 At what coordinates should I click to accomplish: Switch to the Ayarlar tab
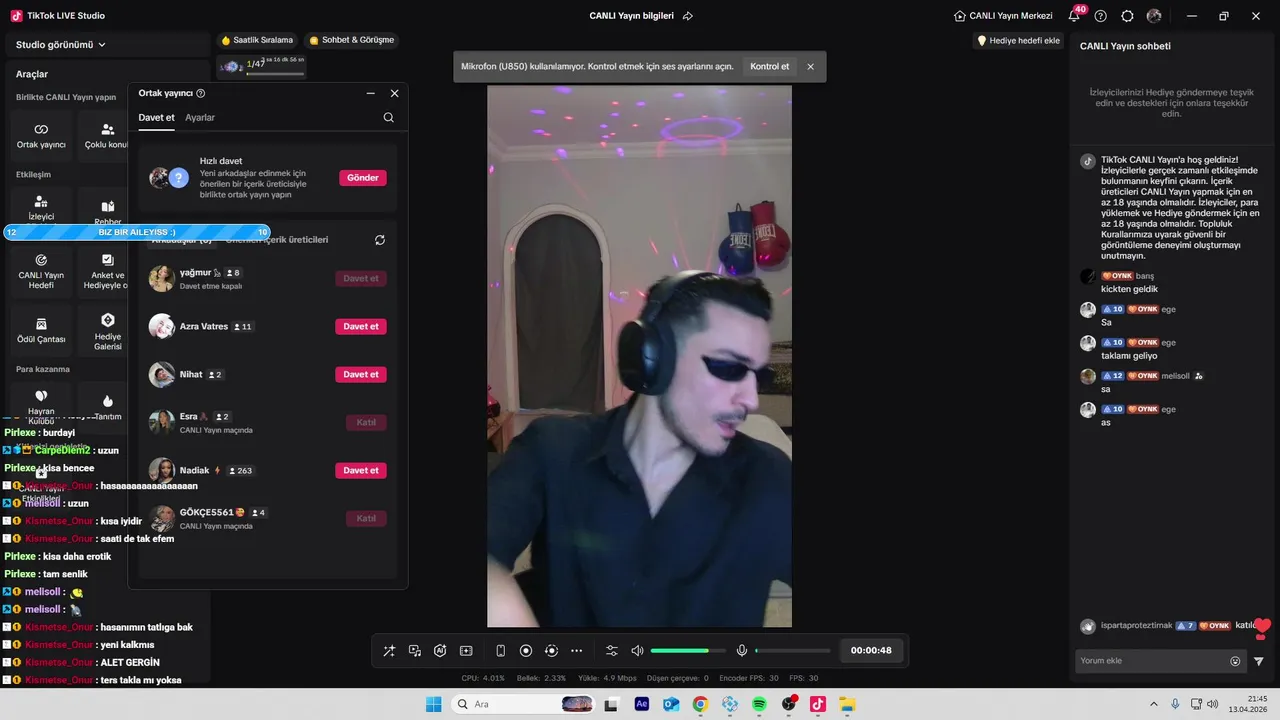200,117
